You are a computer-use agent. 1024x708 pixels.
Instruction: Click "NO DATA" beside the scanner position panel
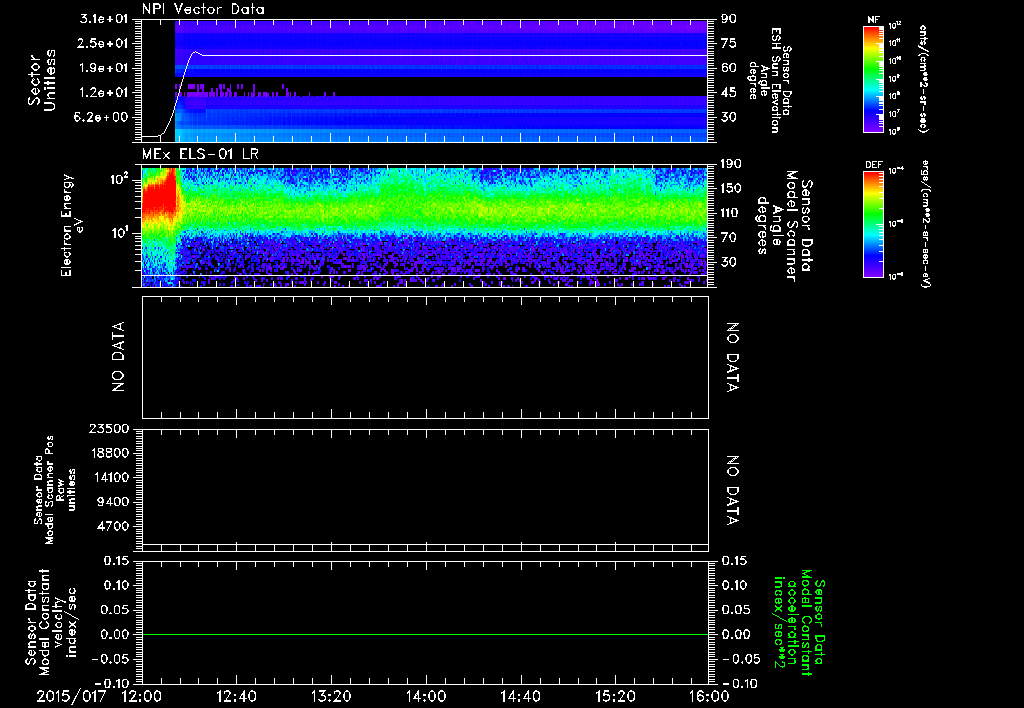732,491
